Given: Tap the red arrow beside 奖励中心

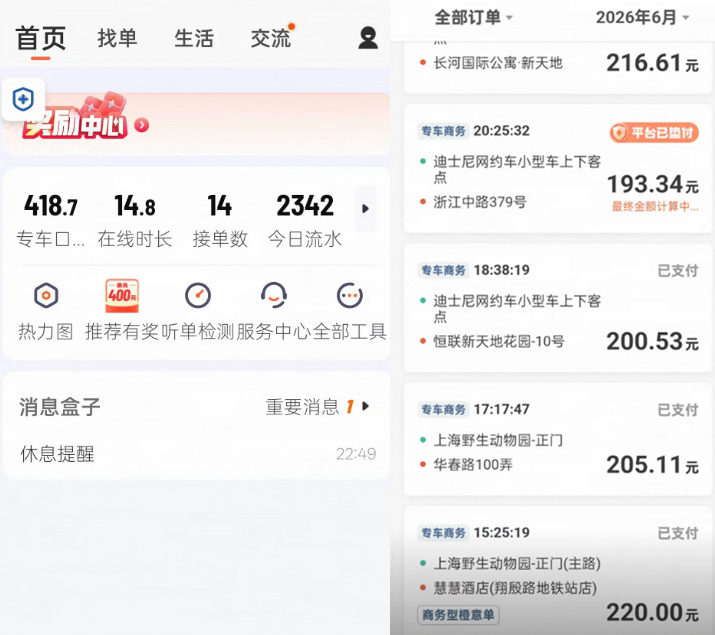Looking at the screenshot, I should [x=142, y=125].
